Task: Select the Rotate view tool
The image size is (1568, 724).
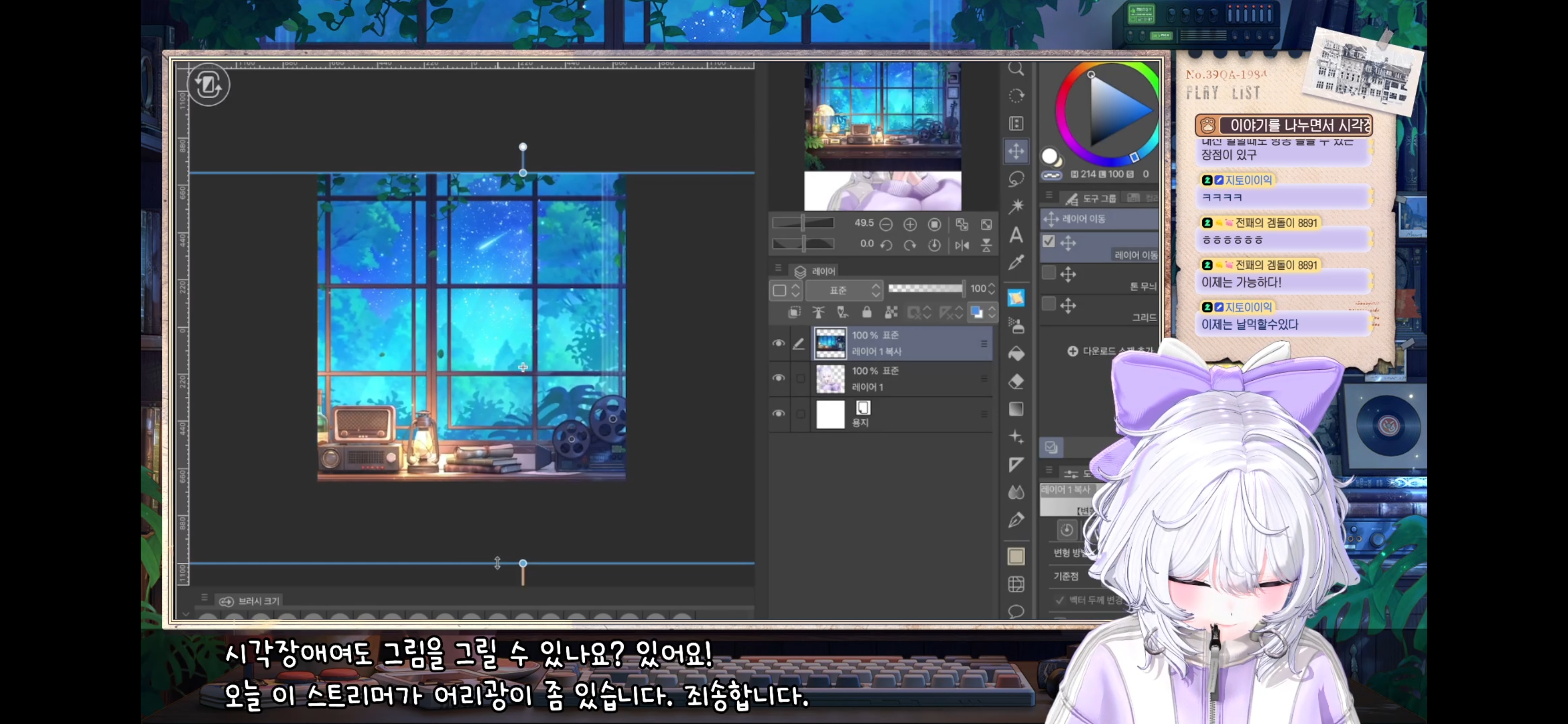Action: click(1016, 96)
